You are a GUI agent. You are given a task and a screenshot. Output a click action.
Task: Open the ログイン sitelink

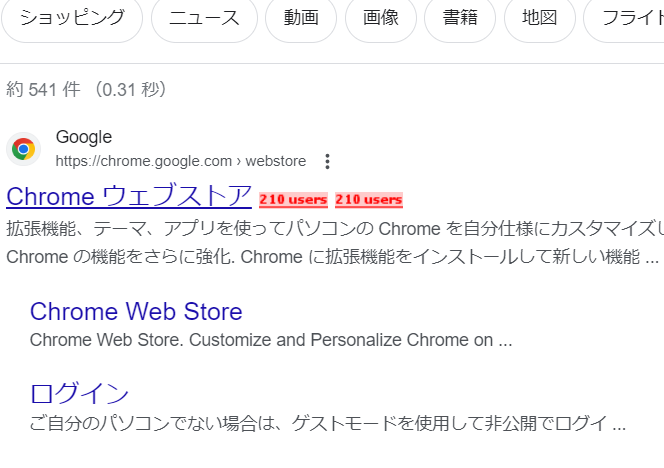pyautogui.click(x=79, y=393)
